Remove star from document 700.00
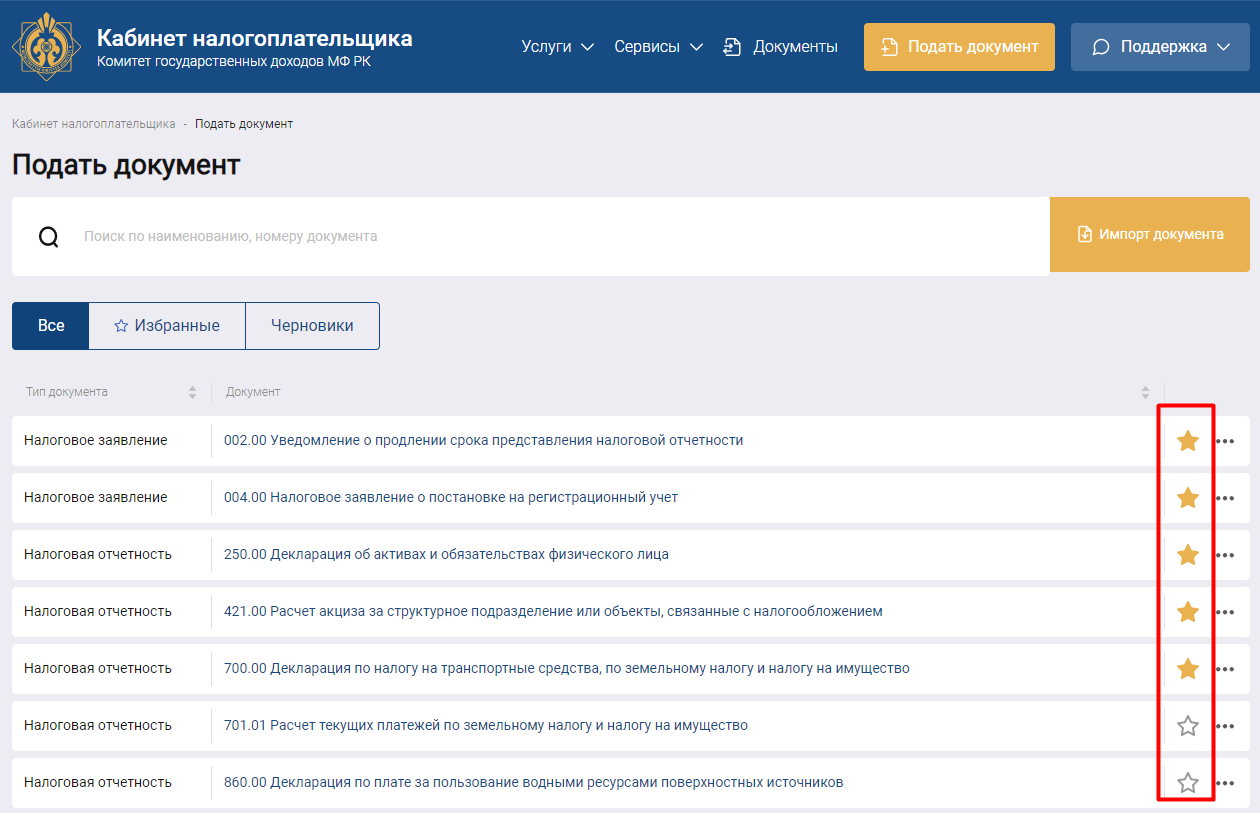1260x813 pixels. click(1187, 669)
